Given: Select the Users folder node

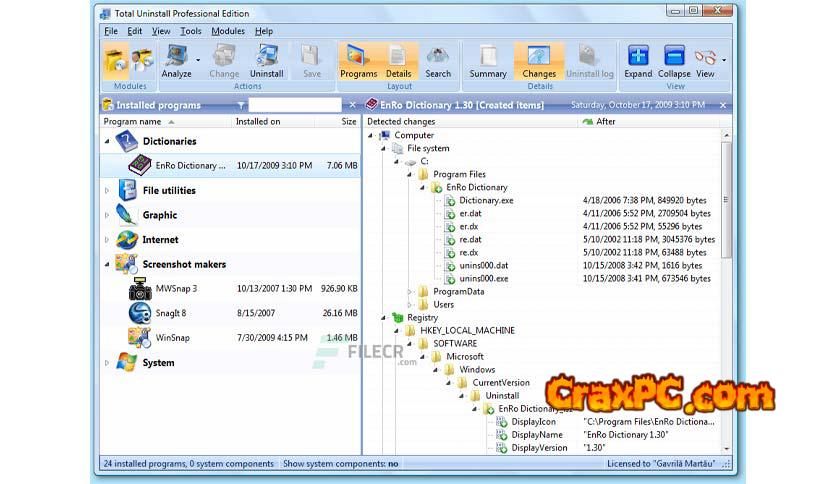Looking at the screenshot, I should [x=443, y=304].
